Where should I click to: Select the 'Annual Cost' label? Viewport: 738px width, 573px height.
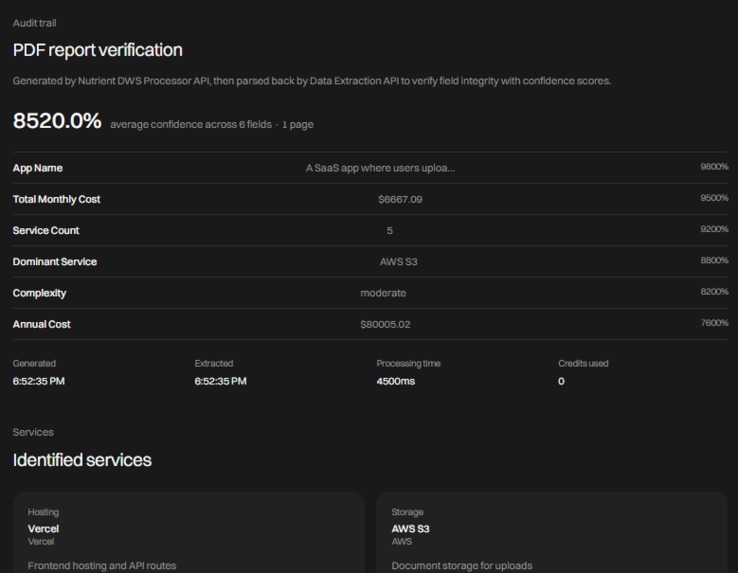41,324
